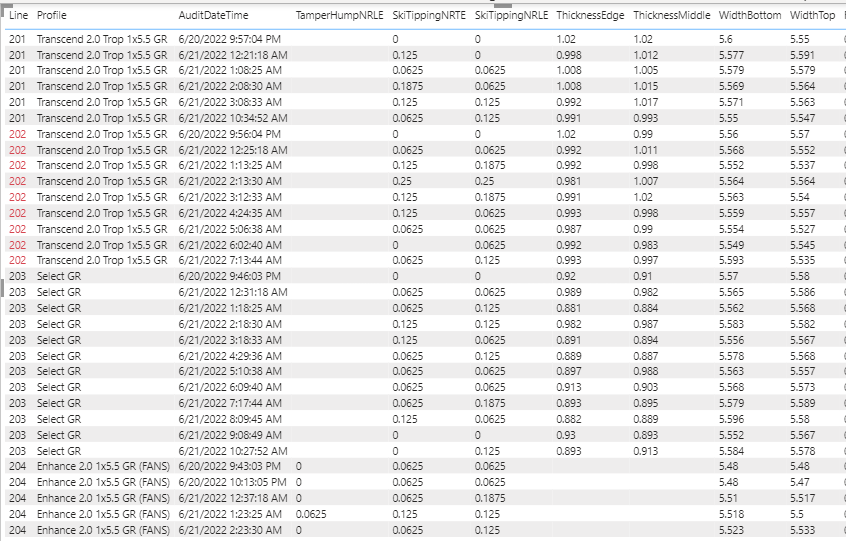846x541 pixels.
Task: Select WidthTop value 5.517
Action: click(x=802, y=498)
